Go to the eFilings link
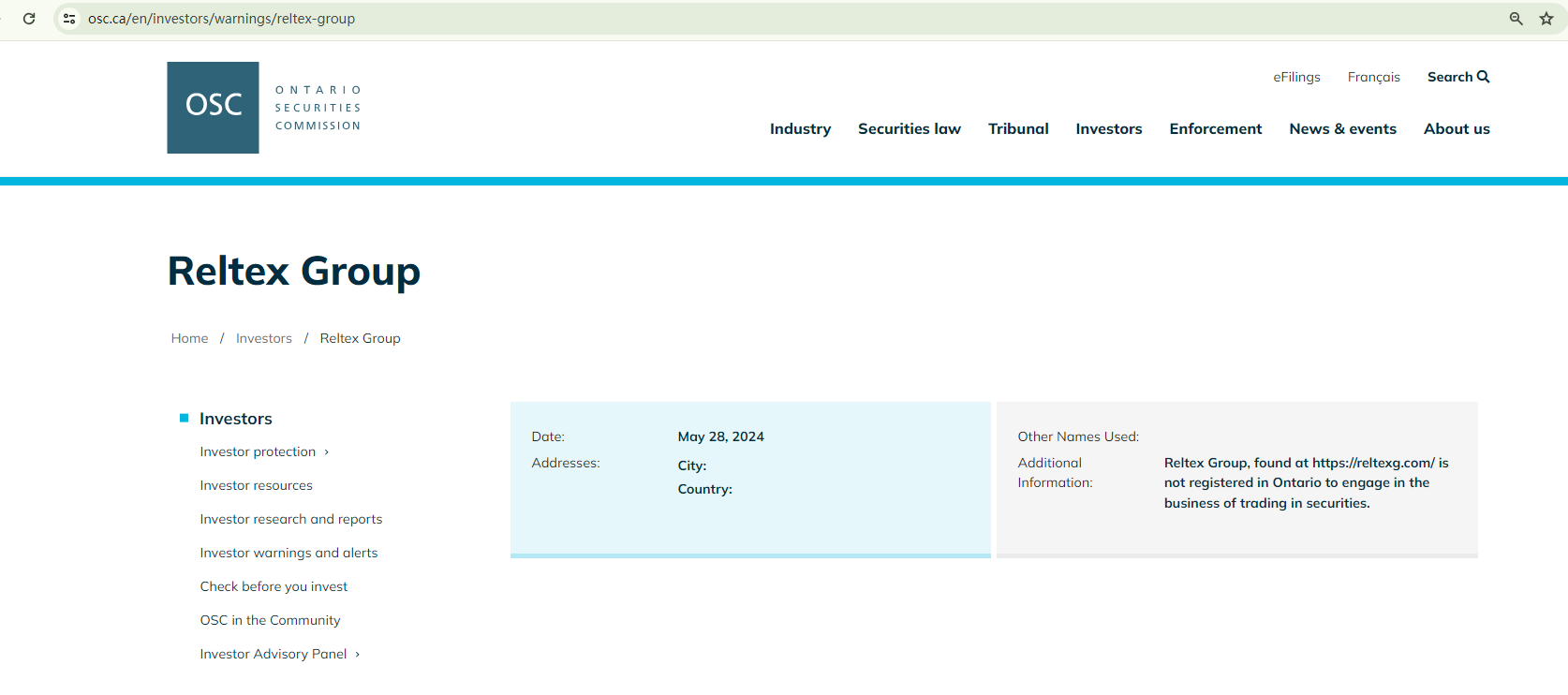The width and height of the screenshot is (1568, 695). pyautogui.click(x=1296, y=77)
